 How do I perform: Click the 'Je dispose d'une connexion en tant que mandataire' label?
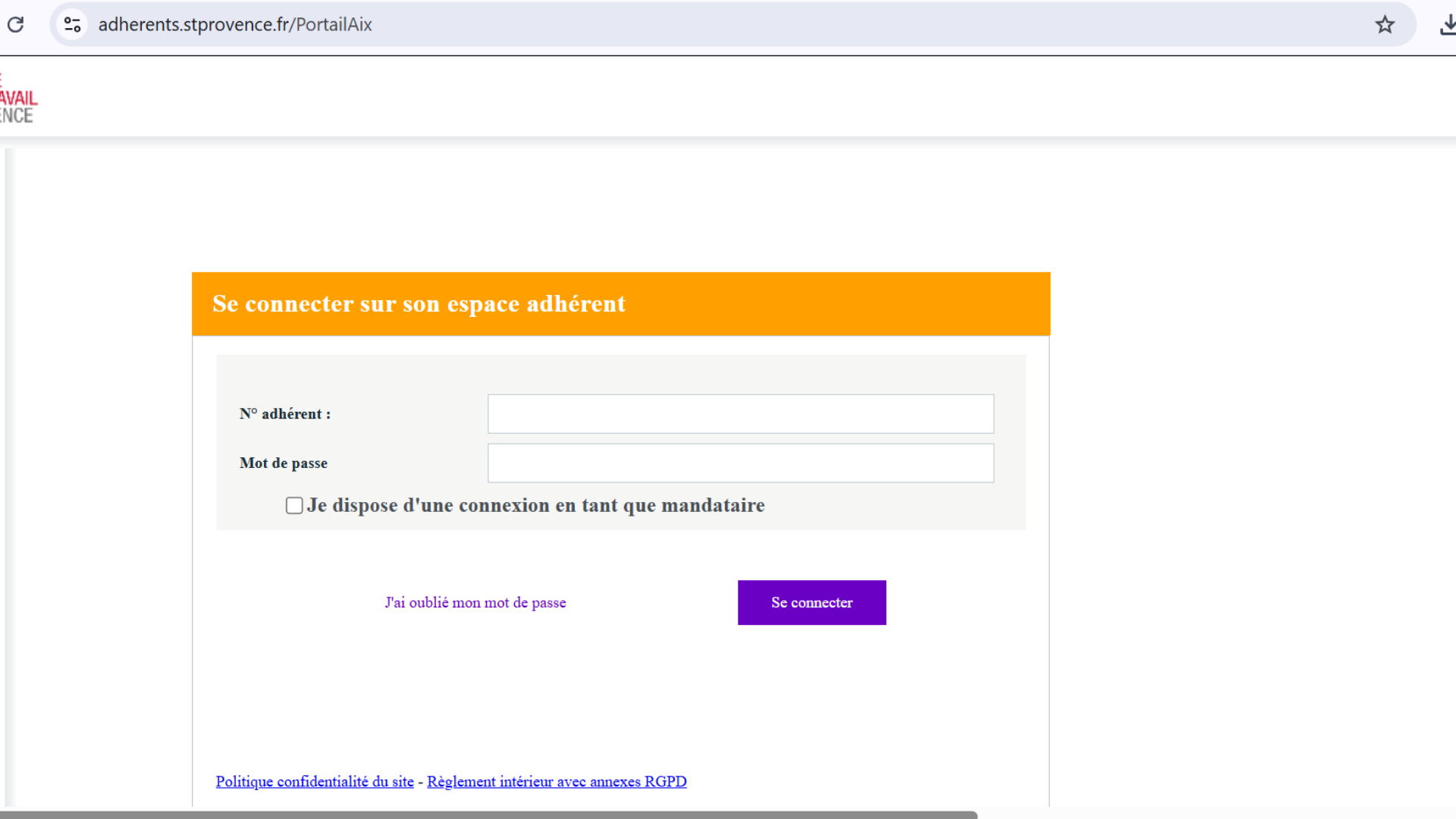tap(535, 505)
